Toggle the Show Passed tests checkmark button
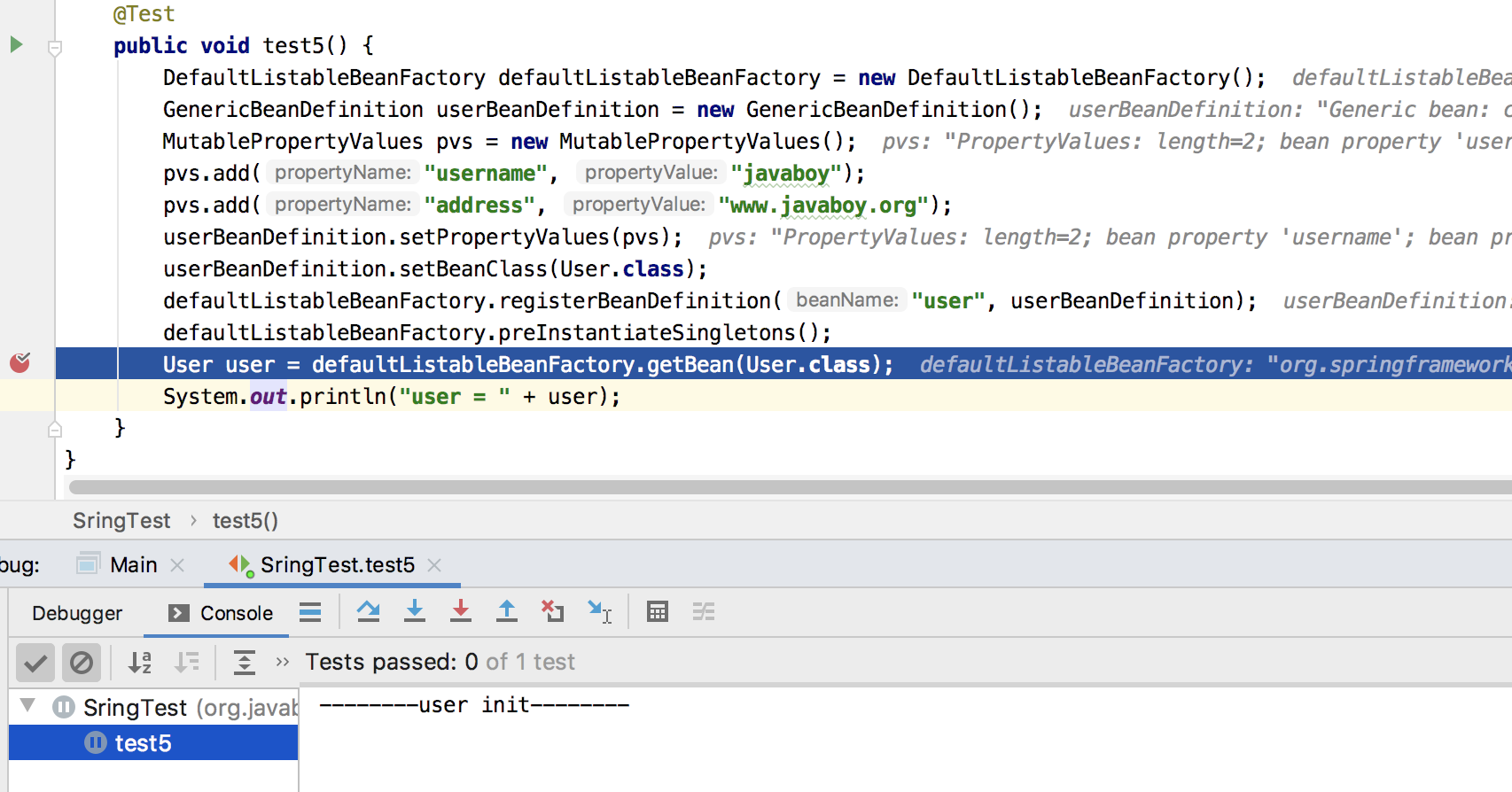Screen dimensions: 1512x792 pyautogui.click(x=35, y=663)
